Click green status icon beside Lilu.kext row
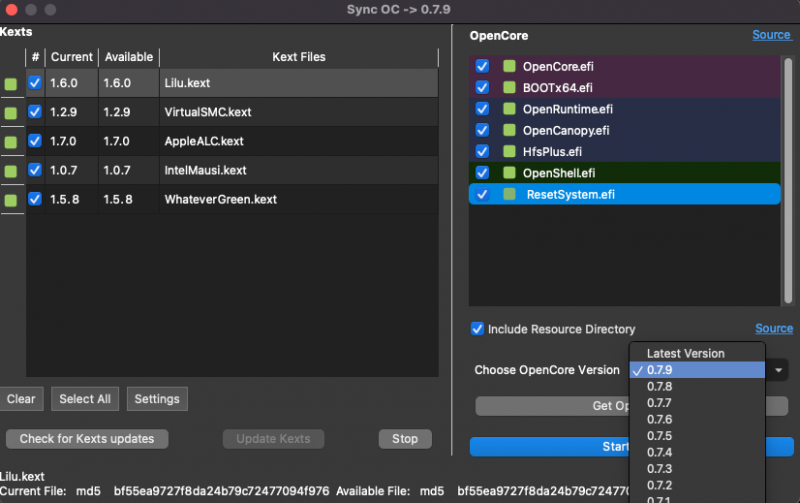Viewport: 800px width, 503px height. [10, 84]
